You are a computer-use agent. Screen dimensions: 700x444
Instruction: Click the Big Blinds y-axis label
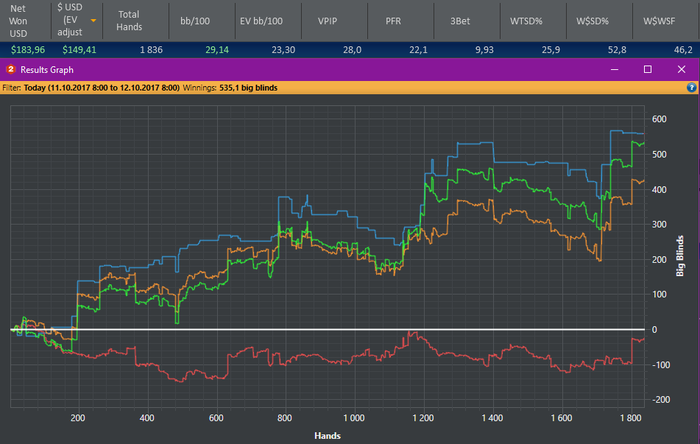(679, 256)
